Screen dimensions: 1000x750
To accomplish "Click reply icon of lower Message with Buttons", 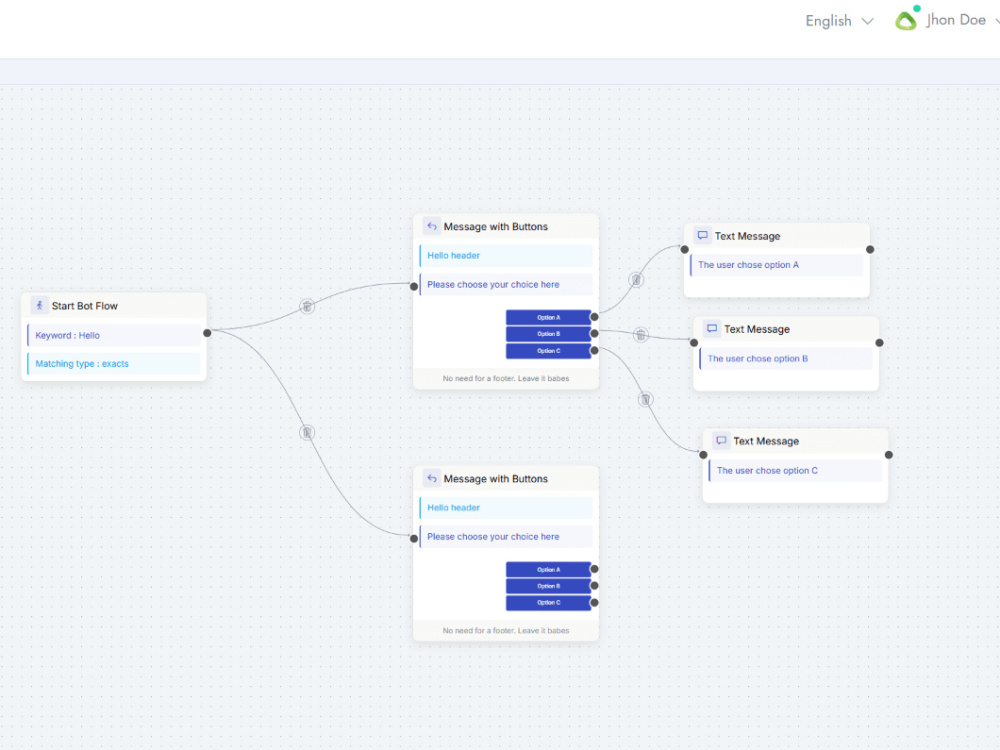I will 432,478.
